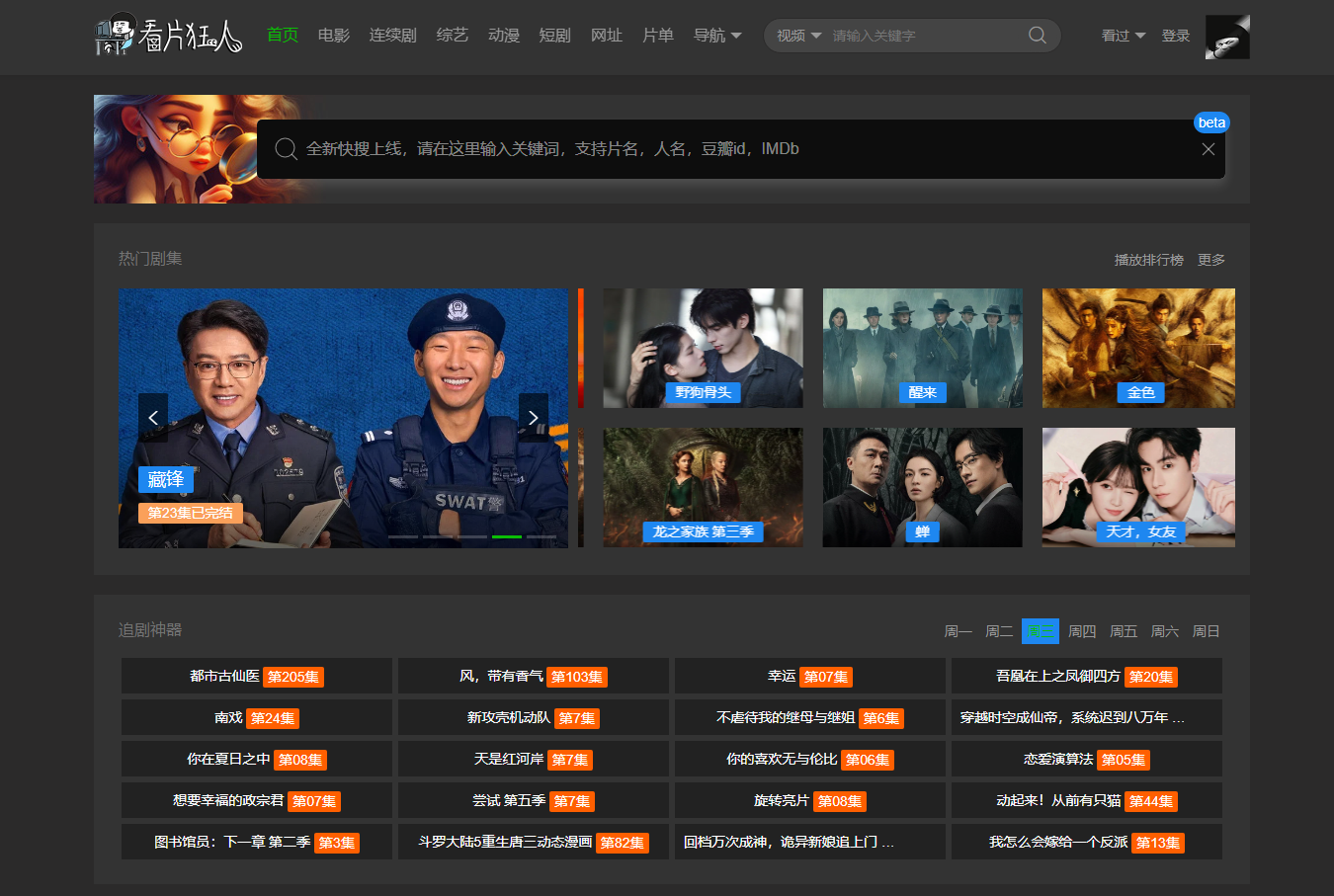Viewport: 1334px width, 896px height.
Task: Select the 周一 schedule tab
Action: click(958, 631)
